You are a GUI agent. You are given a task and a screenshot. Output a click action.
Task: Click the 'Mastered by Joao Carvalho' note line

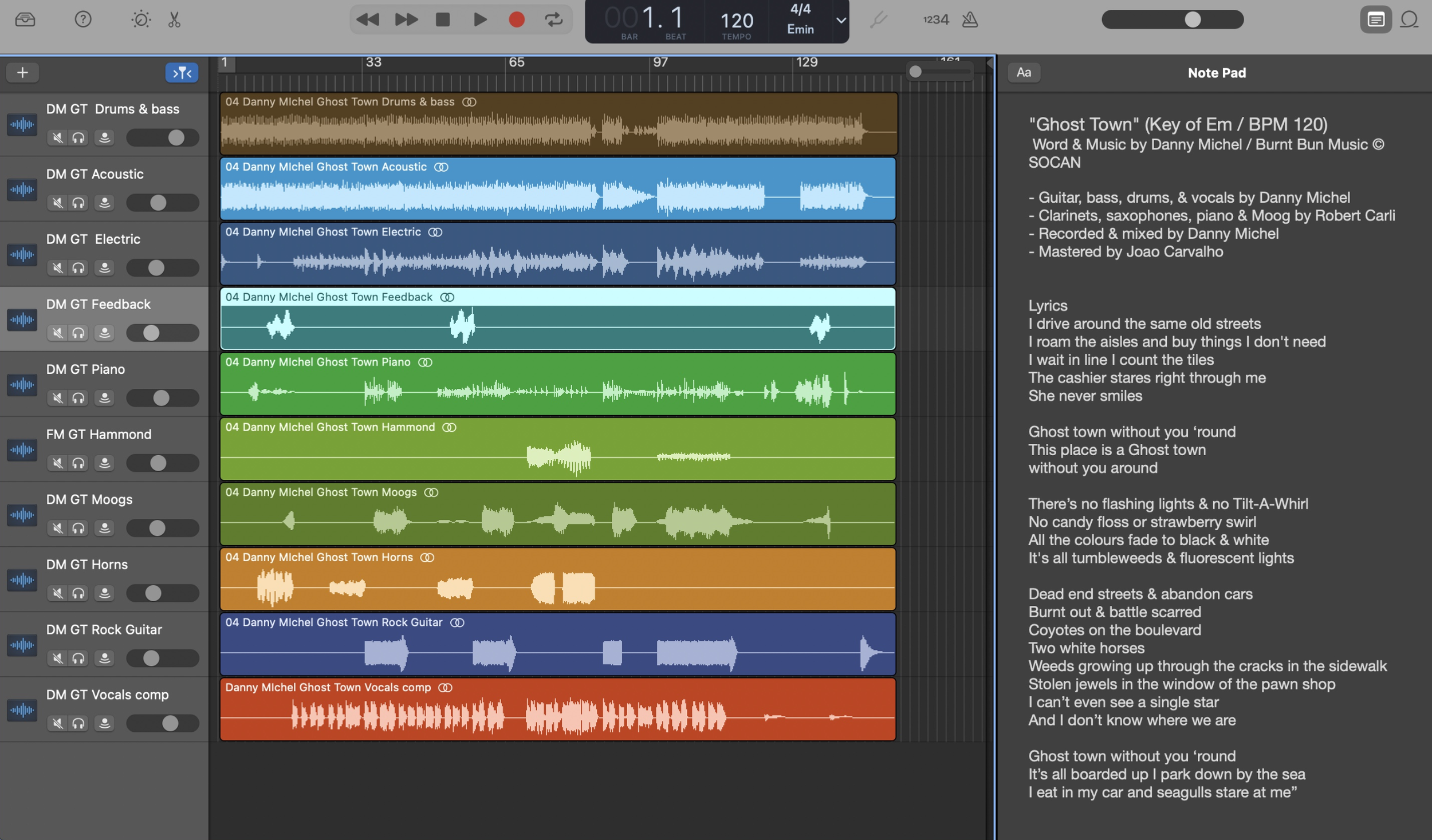(x=1126, y=251)
